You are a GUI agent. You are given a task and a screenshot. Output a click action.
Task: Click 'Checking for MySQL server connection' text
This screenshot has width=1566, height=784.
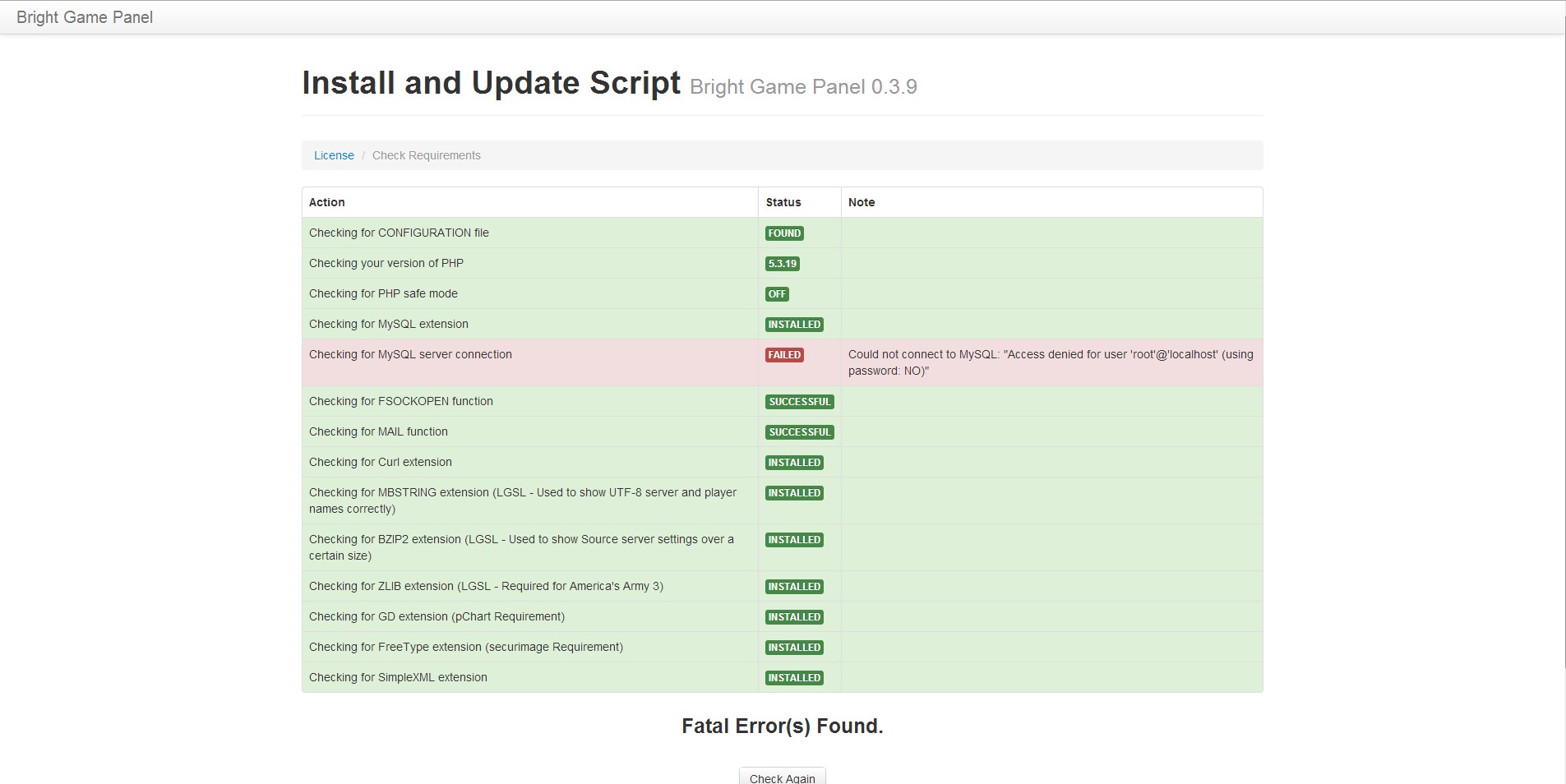click(410, 354)
